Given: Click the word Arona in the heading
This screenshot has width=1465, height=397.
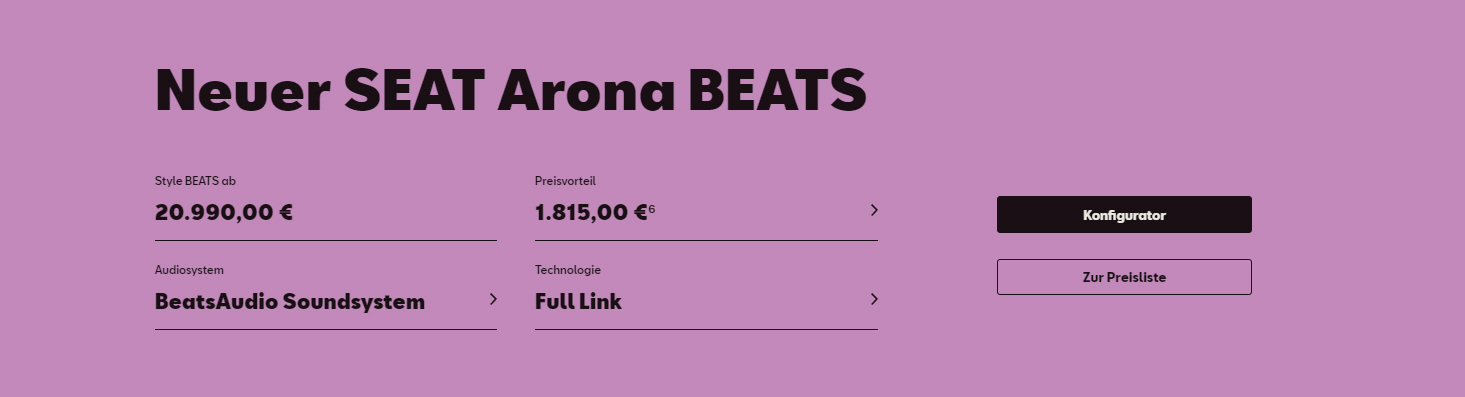Looking at the screenshot, I should pyautogui.click(x=587, y=90).
